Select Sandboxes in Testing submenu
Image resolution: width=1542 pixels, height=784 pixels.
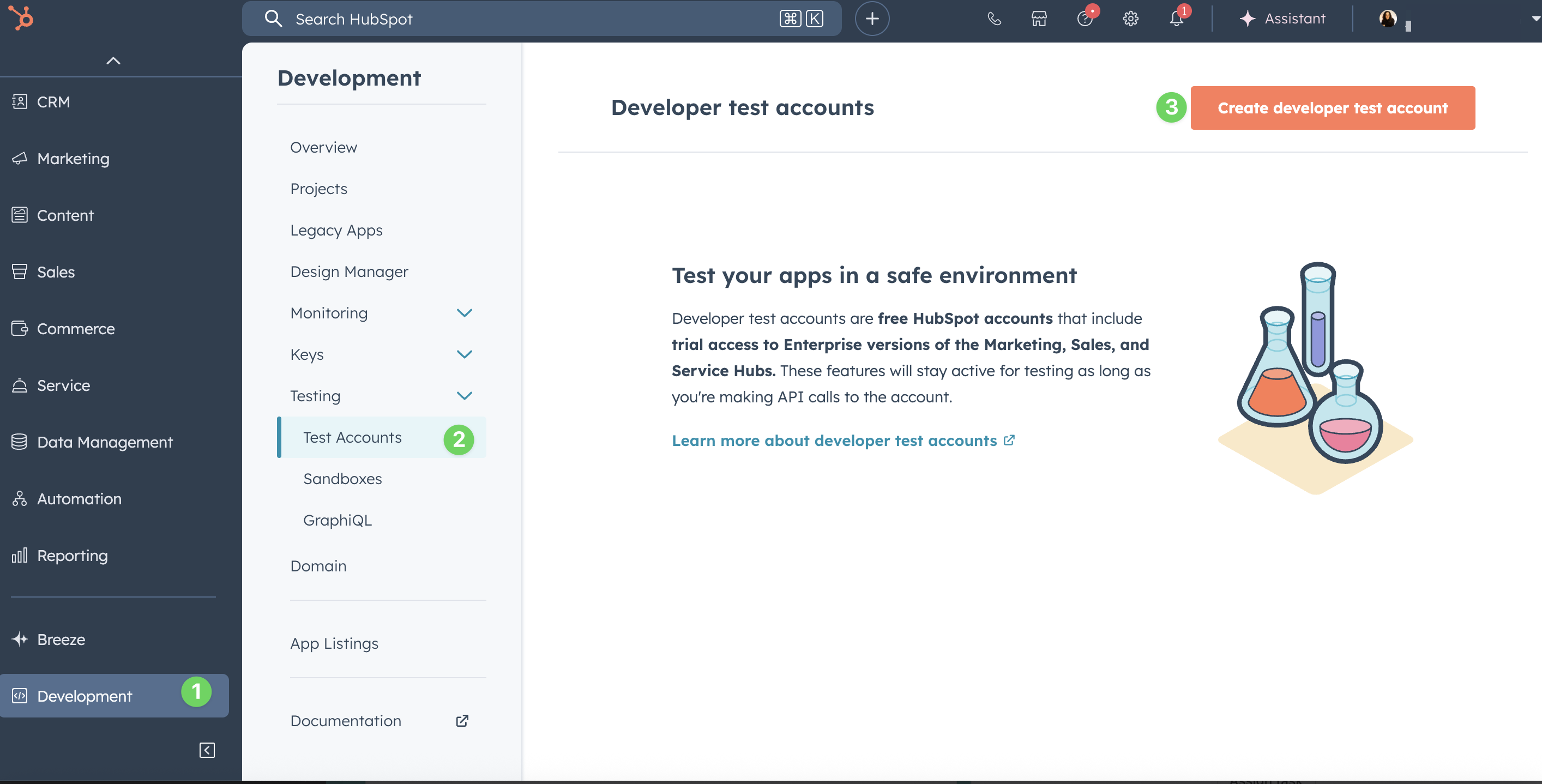point(342,479)
